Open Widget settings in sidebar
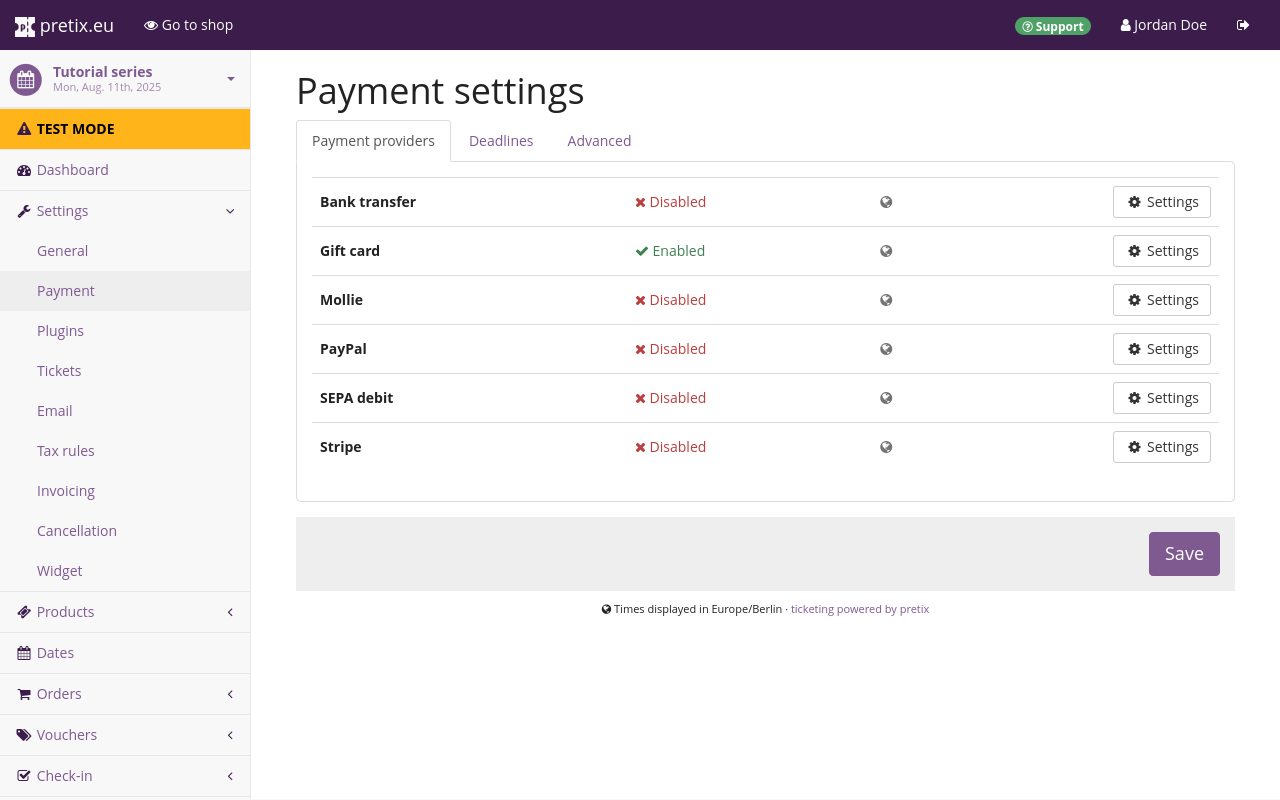This screenshot has width=1280, height=800. [125, 571]
